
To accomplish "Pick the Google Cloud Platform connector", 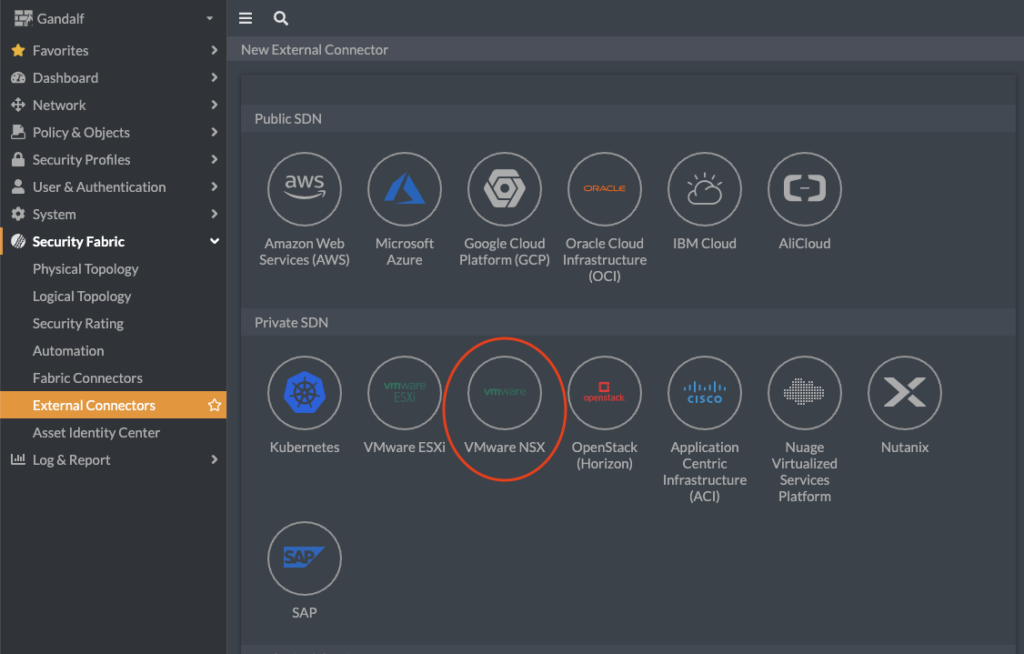I will (504, 190).
